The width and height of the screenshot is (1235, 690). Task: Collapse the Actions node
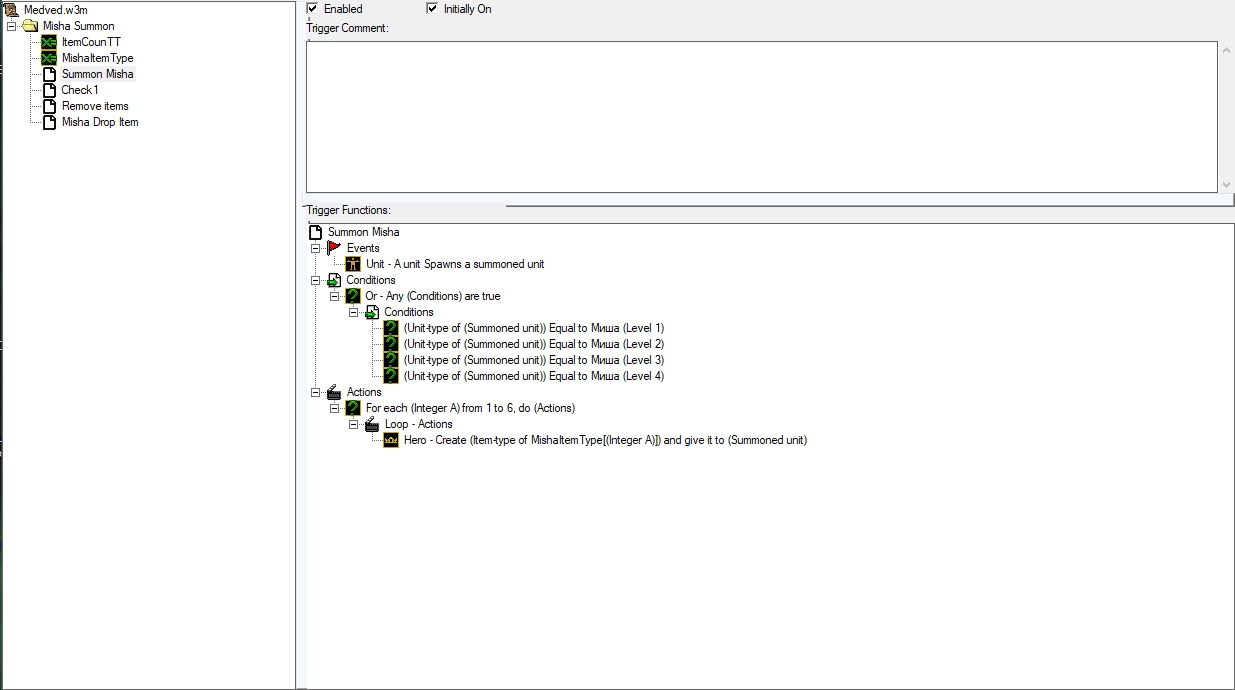point(316,392)
